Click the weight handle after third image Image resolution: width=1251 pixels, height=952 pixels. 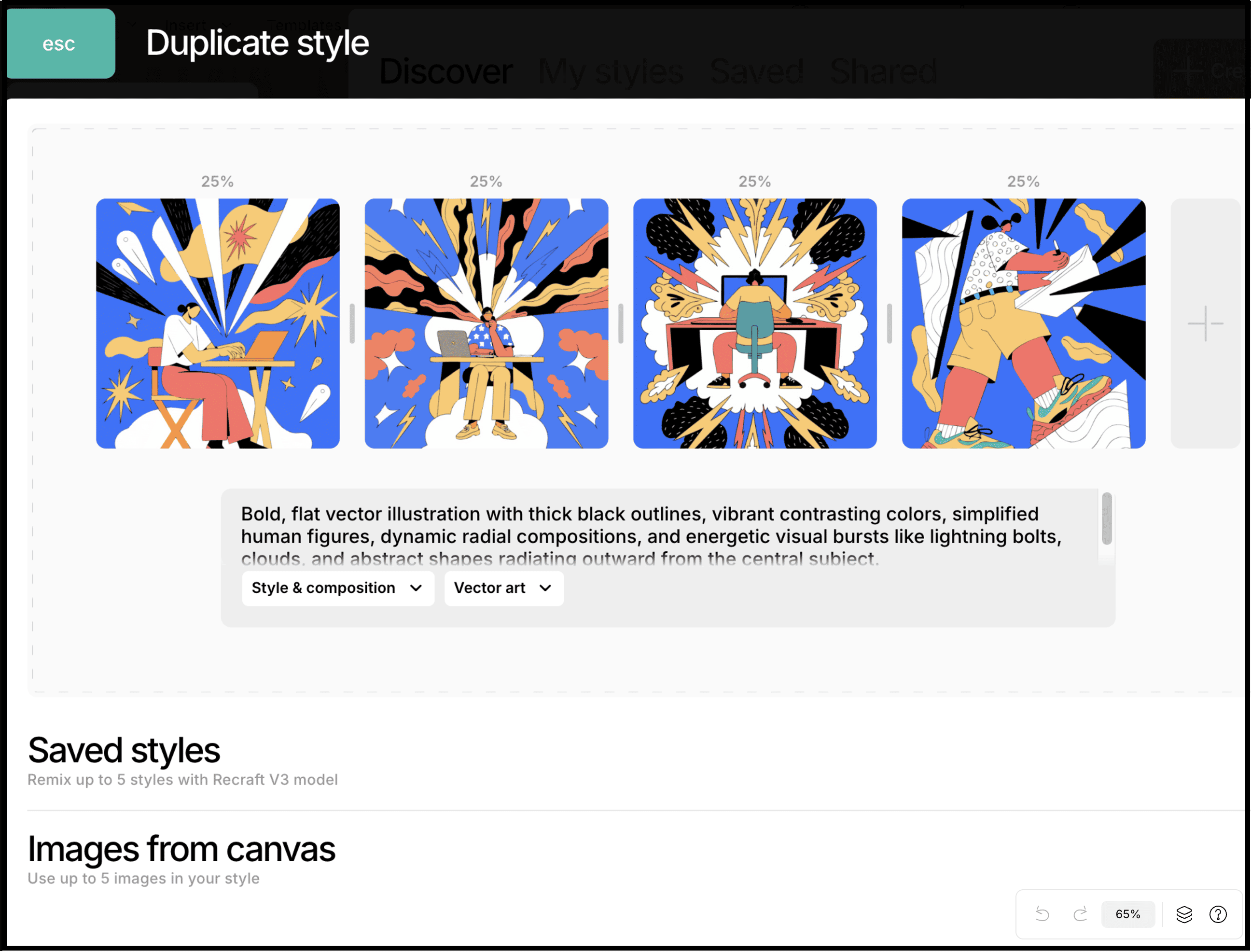889,323
